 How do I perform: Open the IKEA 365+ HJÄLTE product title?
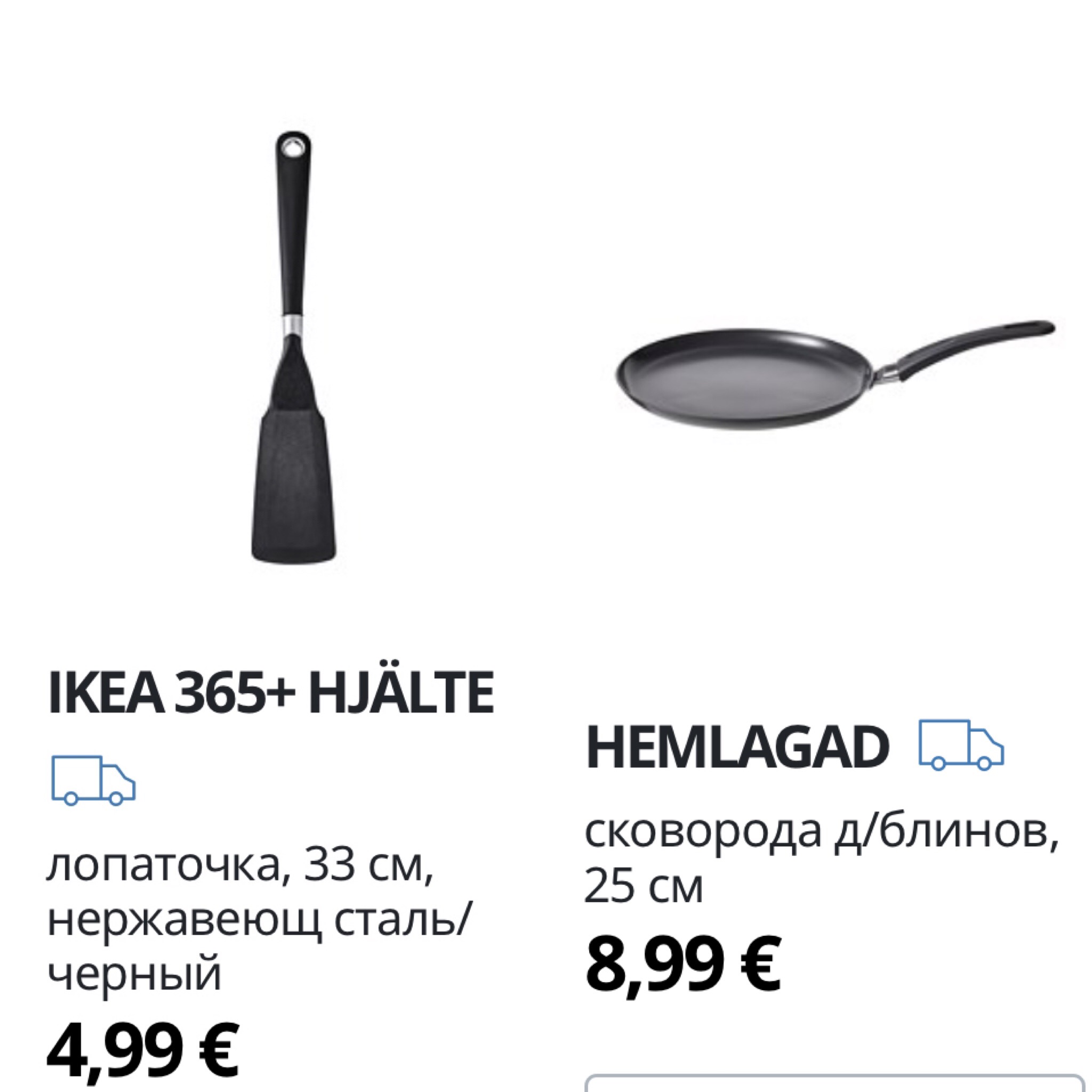click(271, 693)
